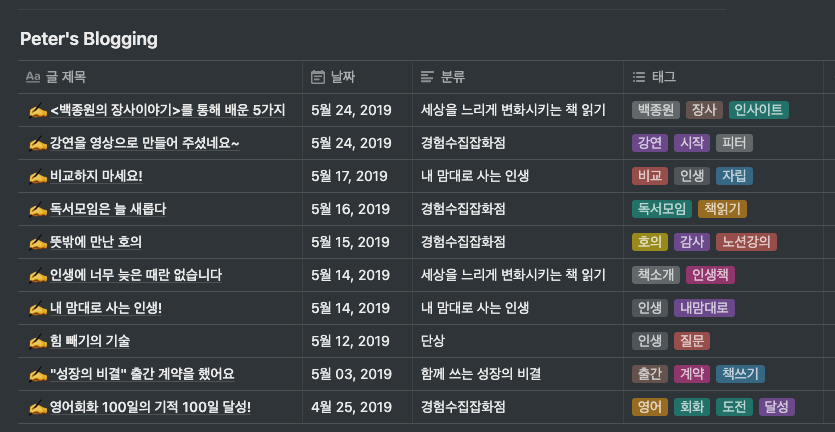This screenshot has width=835, height=432.
Task: Click the Peter's Blogging database title
Action: [x=88, y=39]
